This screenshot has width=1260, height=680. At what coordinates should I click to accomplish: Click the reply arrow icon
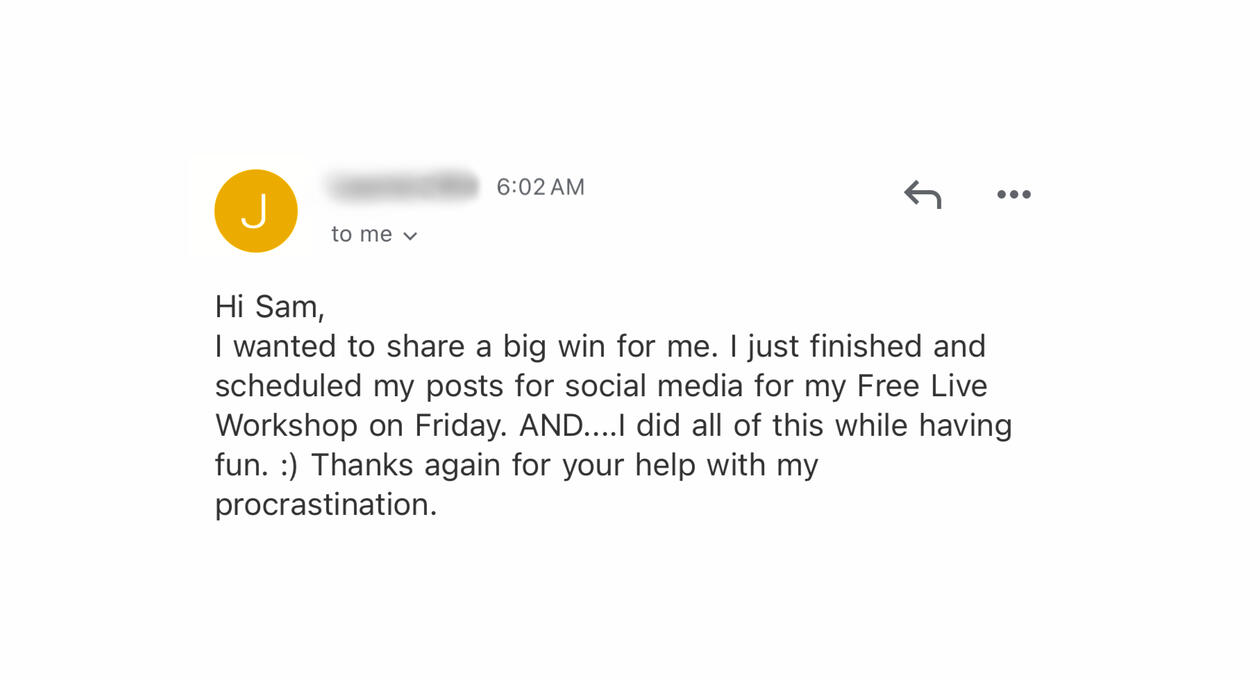click(x=922, y=194)
